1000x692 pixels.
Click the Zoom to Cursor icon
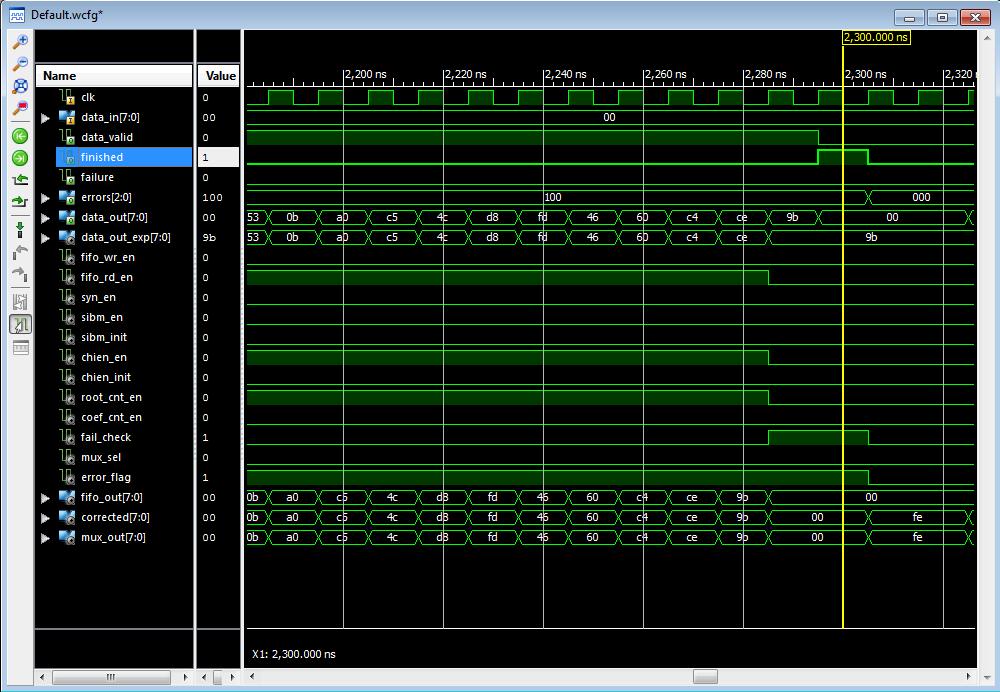pyautogui.click(x=20, y=108)
